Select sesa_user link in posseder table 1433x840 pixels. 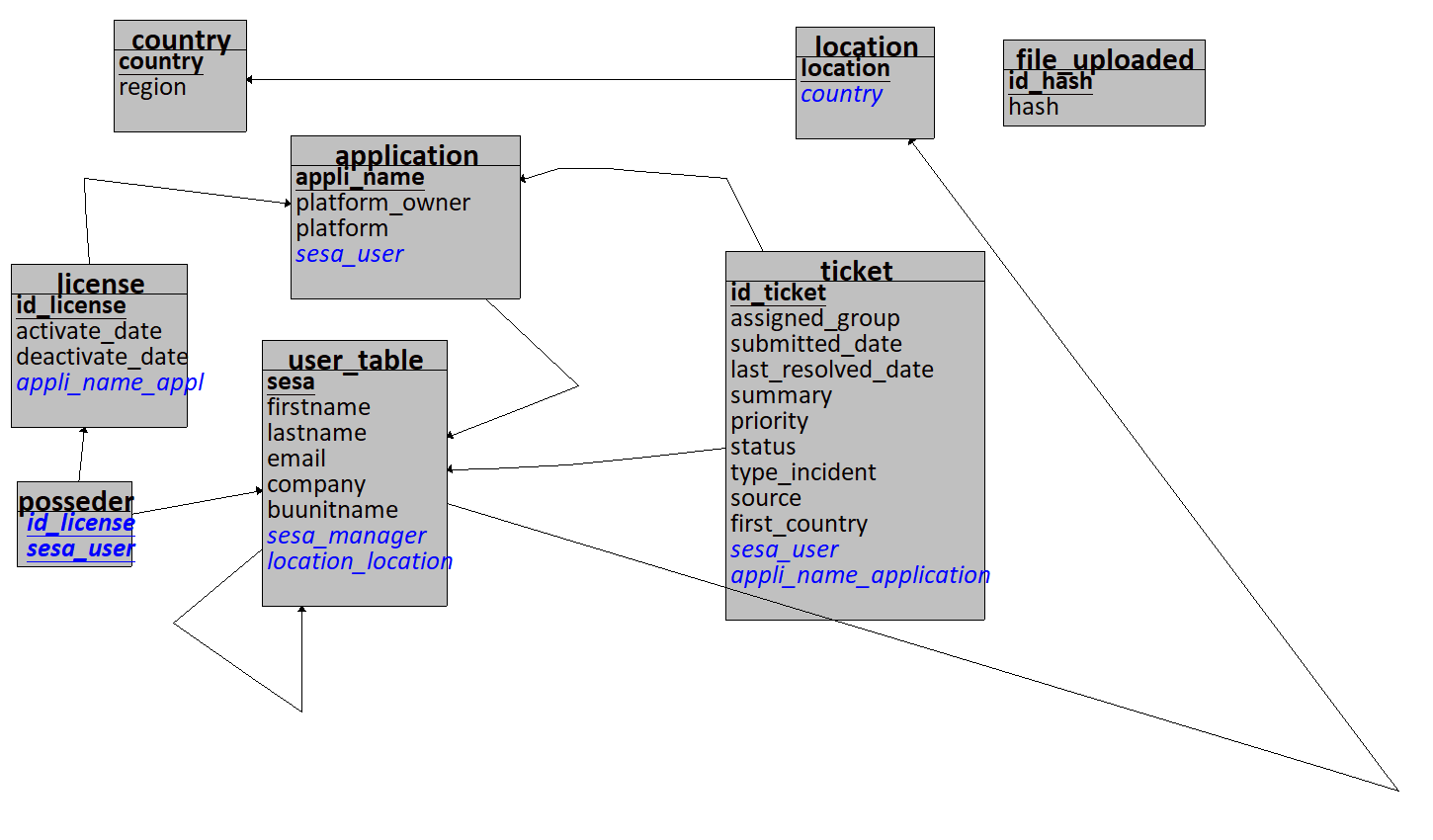[x=81, y=549]
